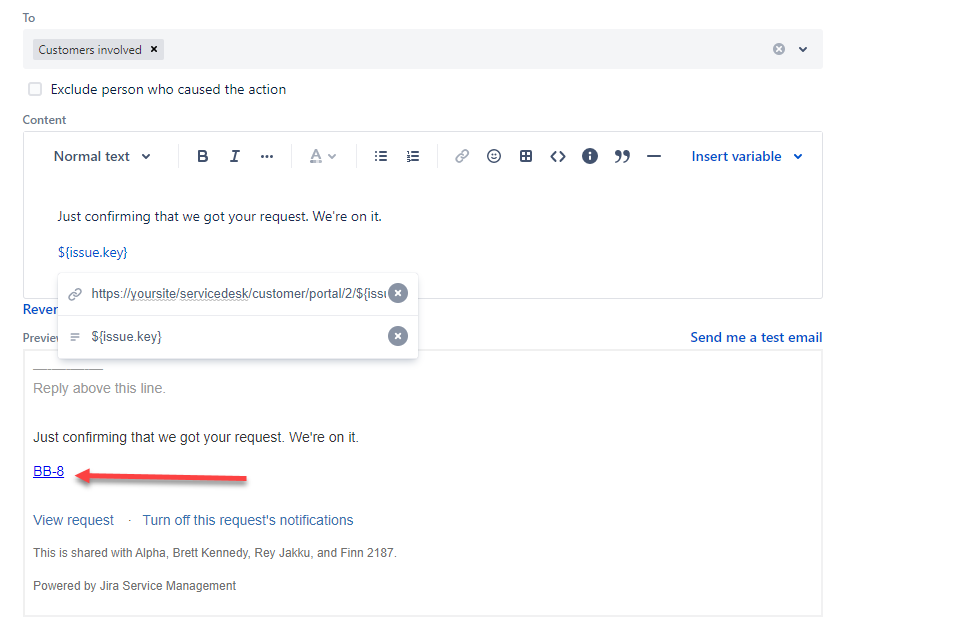Click Send me a test email
This screenshot has height=641, width=953.
click(756, 337)
